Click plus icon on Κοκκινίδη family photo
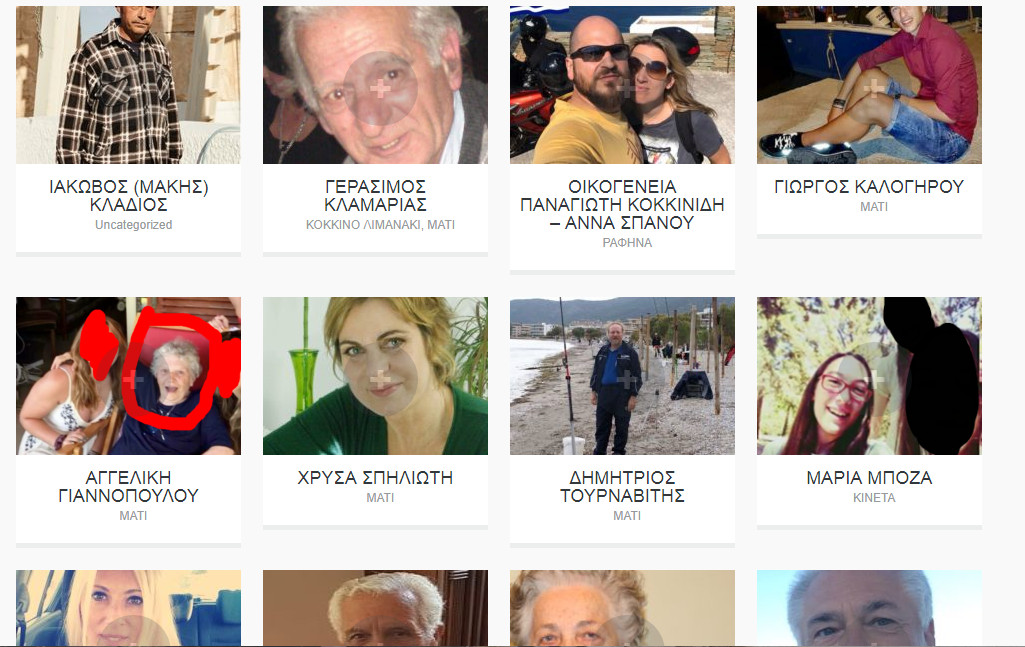This screenshot has height=647, width=1025. [627, 88]
